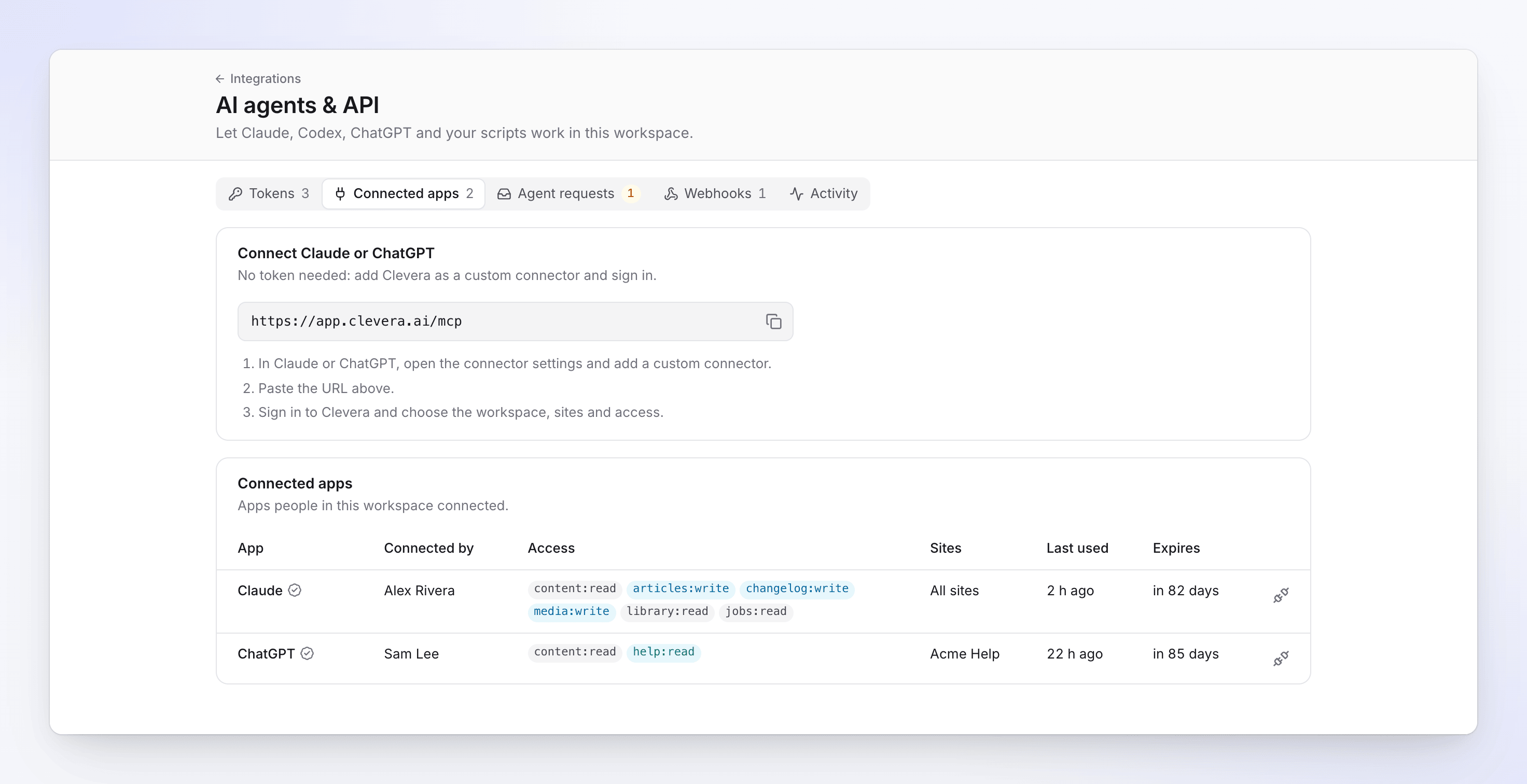Screen dimensions: 1527x784
Task: Click the Connected by column header
Action: click(428, 548)
